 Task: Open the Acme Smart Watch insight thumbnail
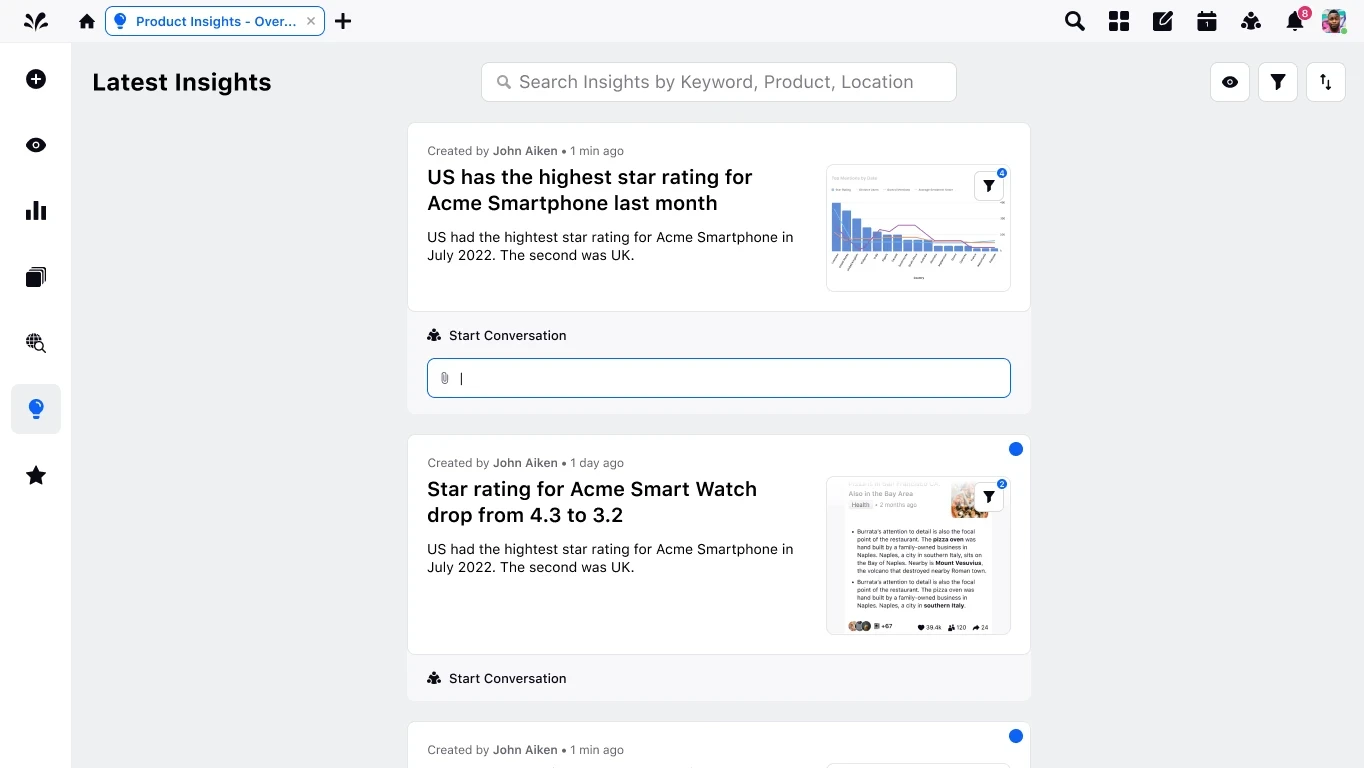click(918, 555)
